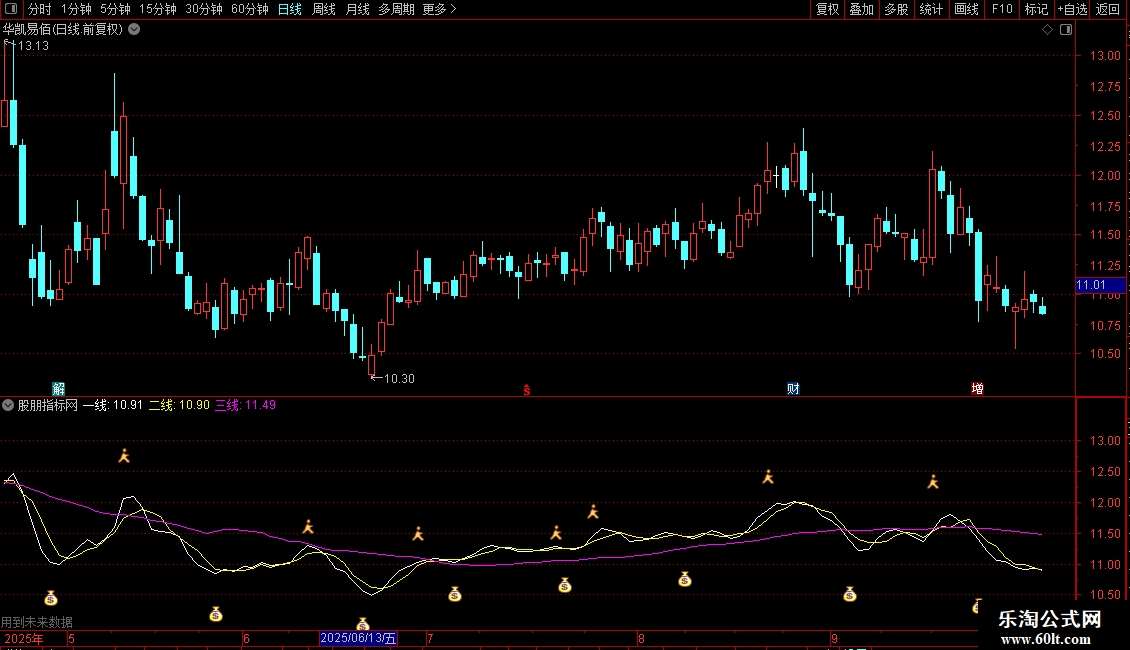Click the money bag signal near month 9
Viewport: 1130px width, 650px height.
850,594
